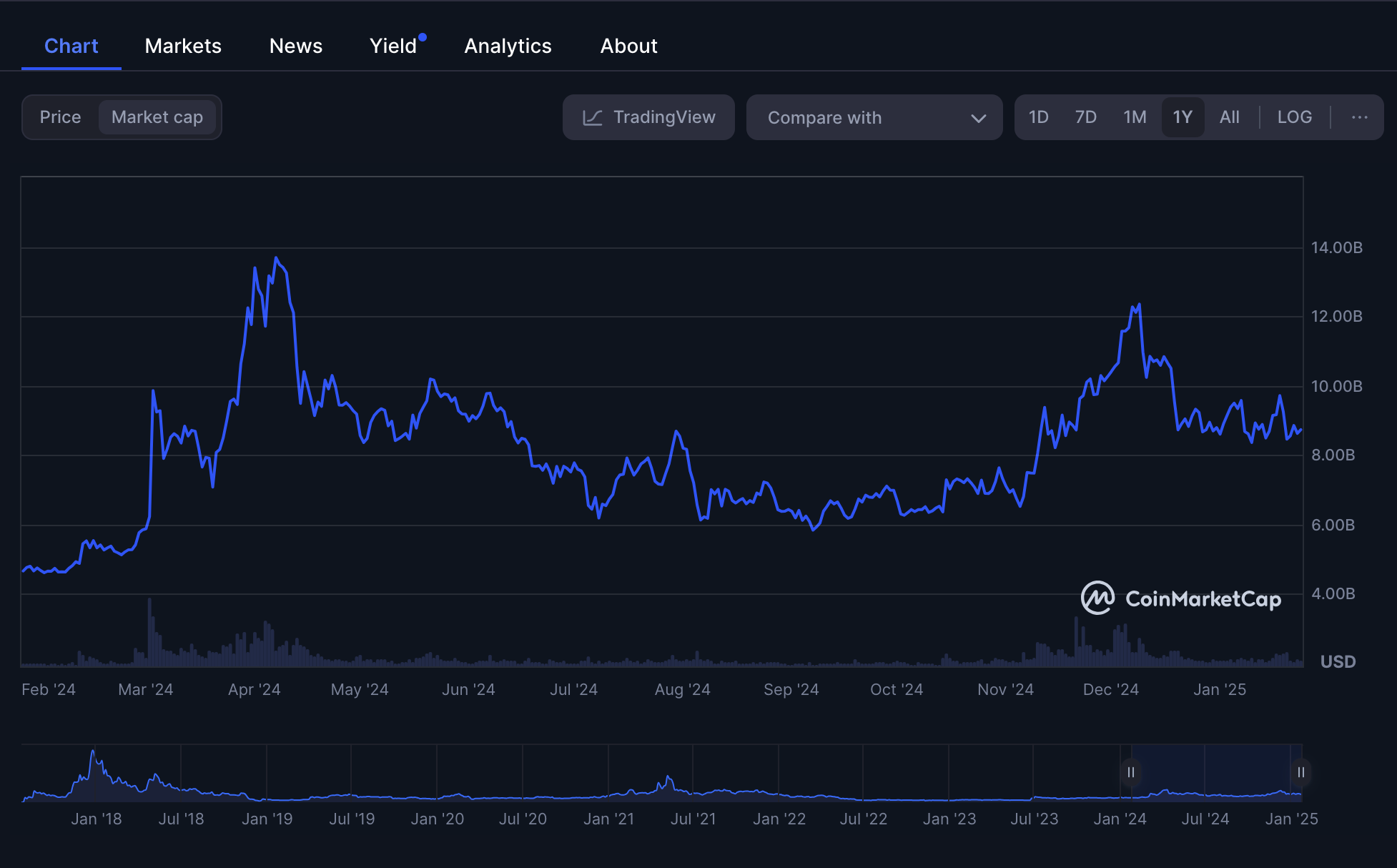Click the left range slider handle
This screenshot has height=868, width=1397.
pyautogui.click(x=1130, y=772)
